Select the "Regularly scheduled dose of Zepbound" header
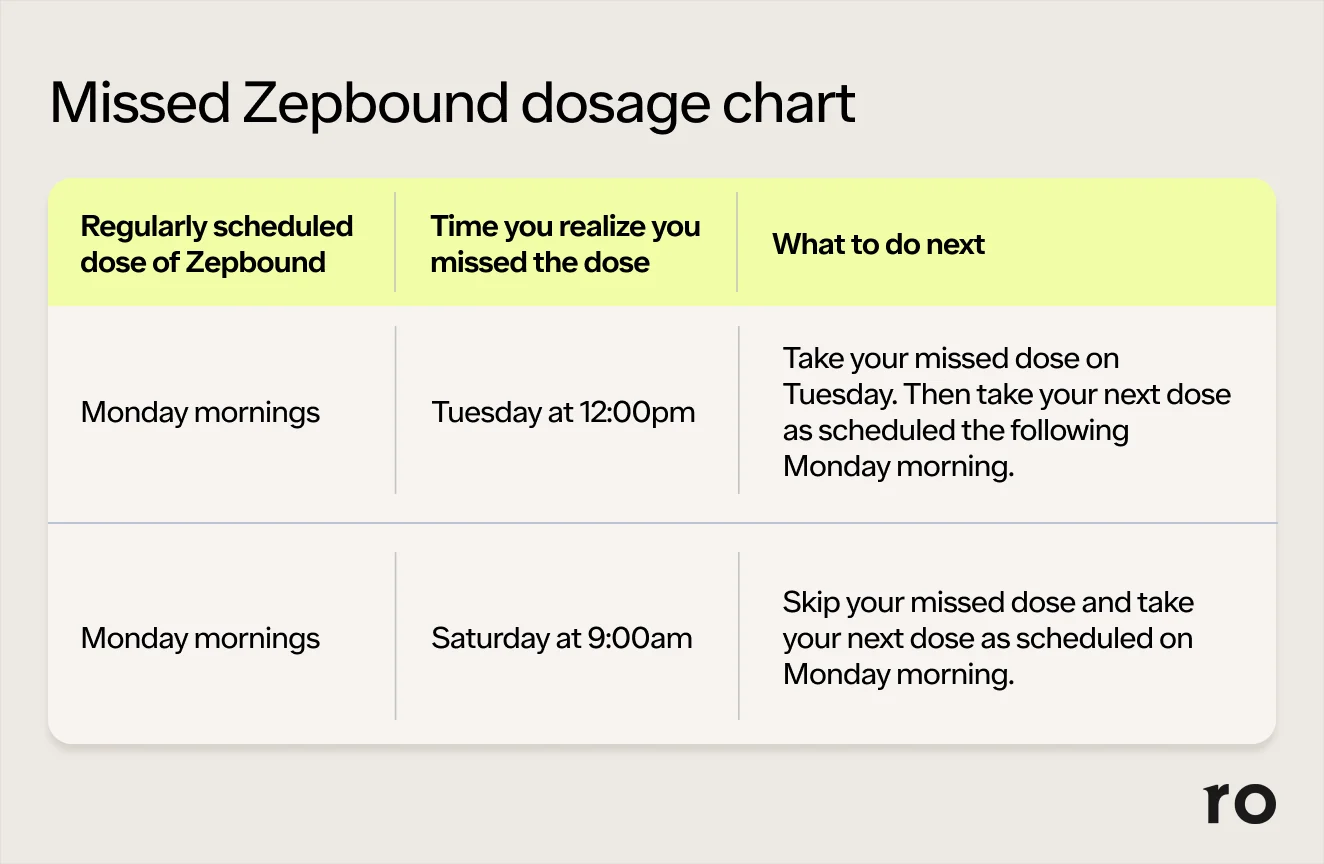Viewport: 1324px width, 864px height. 216,244
